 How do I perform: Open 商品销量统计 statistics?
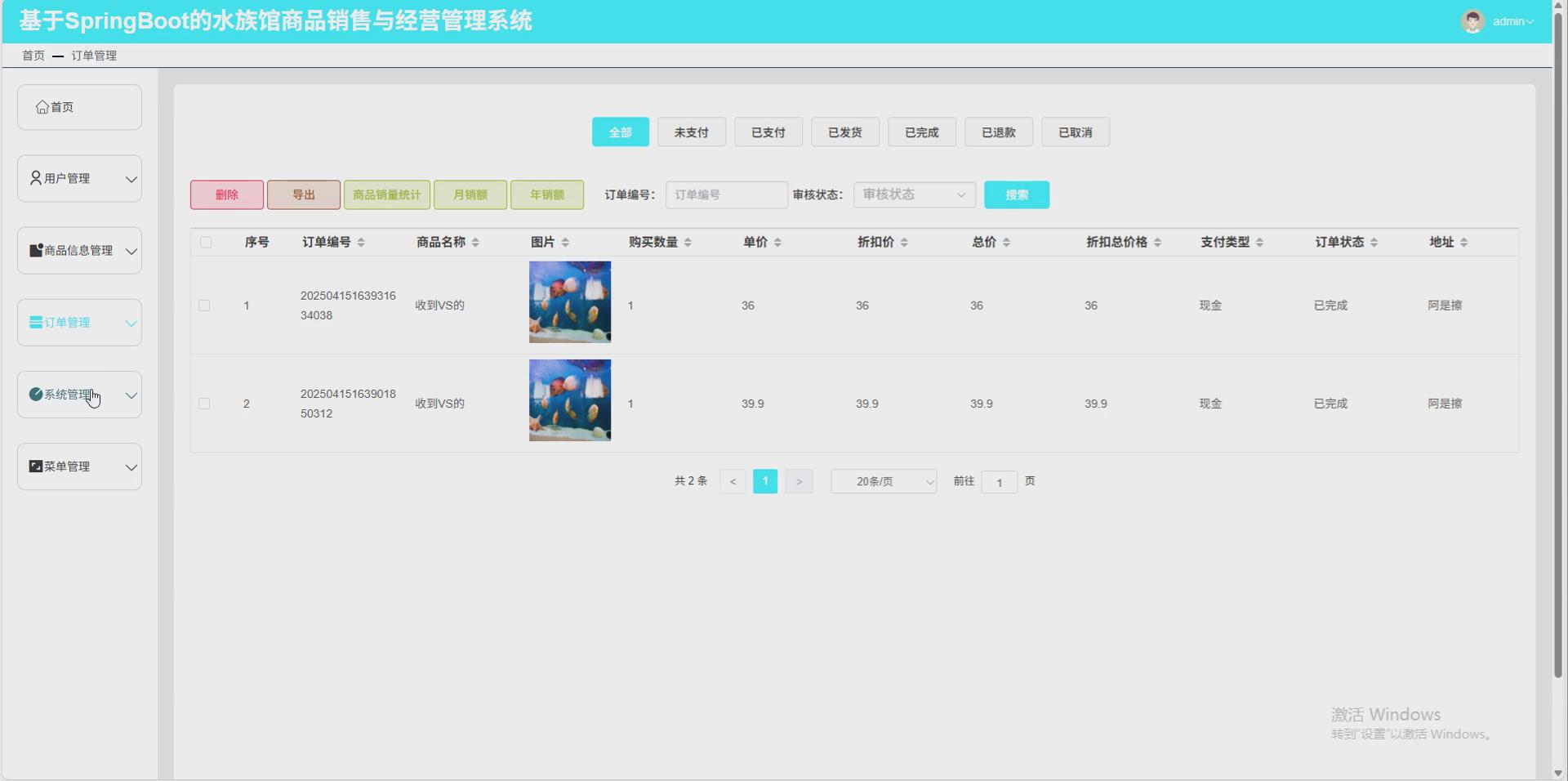387,194
